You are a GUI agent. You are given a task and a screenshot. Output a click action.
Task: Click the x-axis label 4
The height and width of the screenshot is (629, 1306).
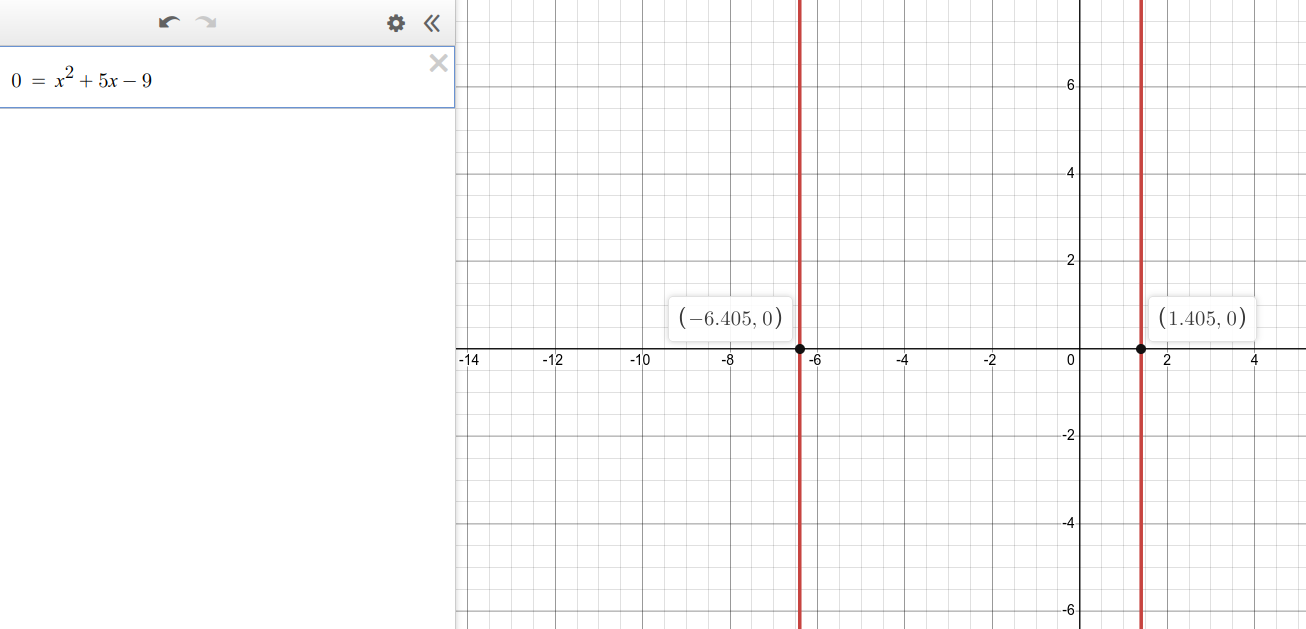pos(1254,361)
